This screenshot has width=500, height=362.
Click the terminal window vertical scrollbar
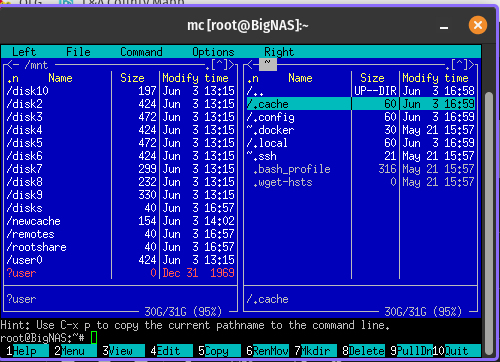click(489, 223)
